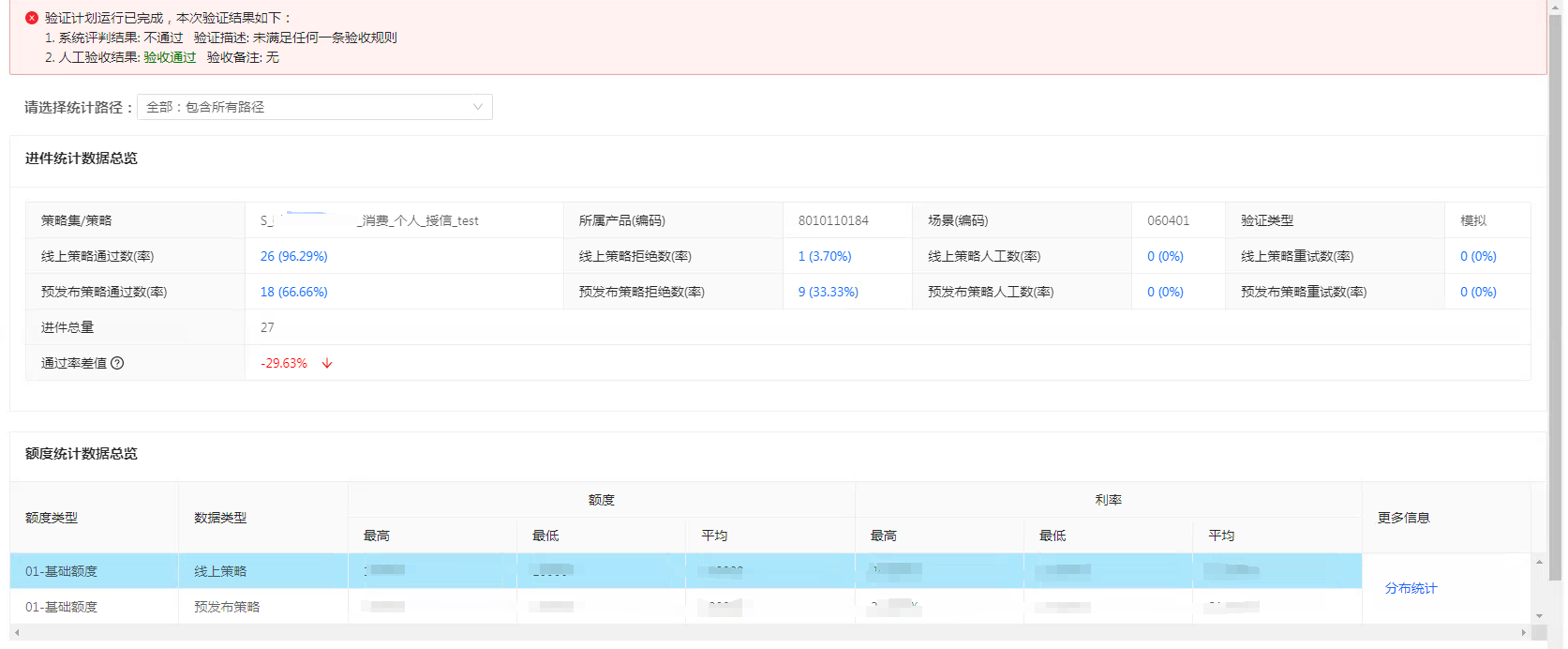Click the help icon beside 通过率差值
The image size is (1568, 649).
(x=117, y=363)
